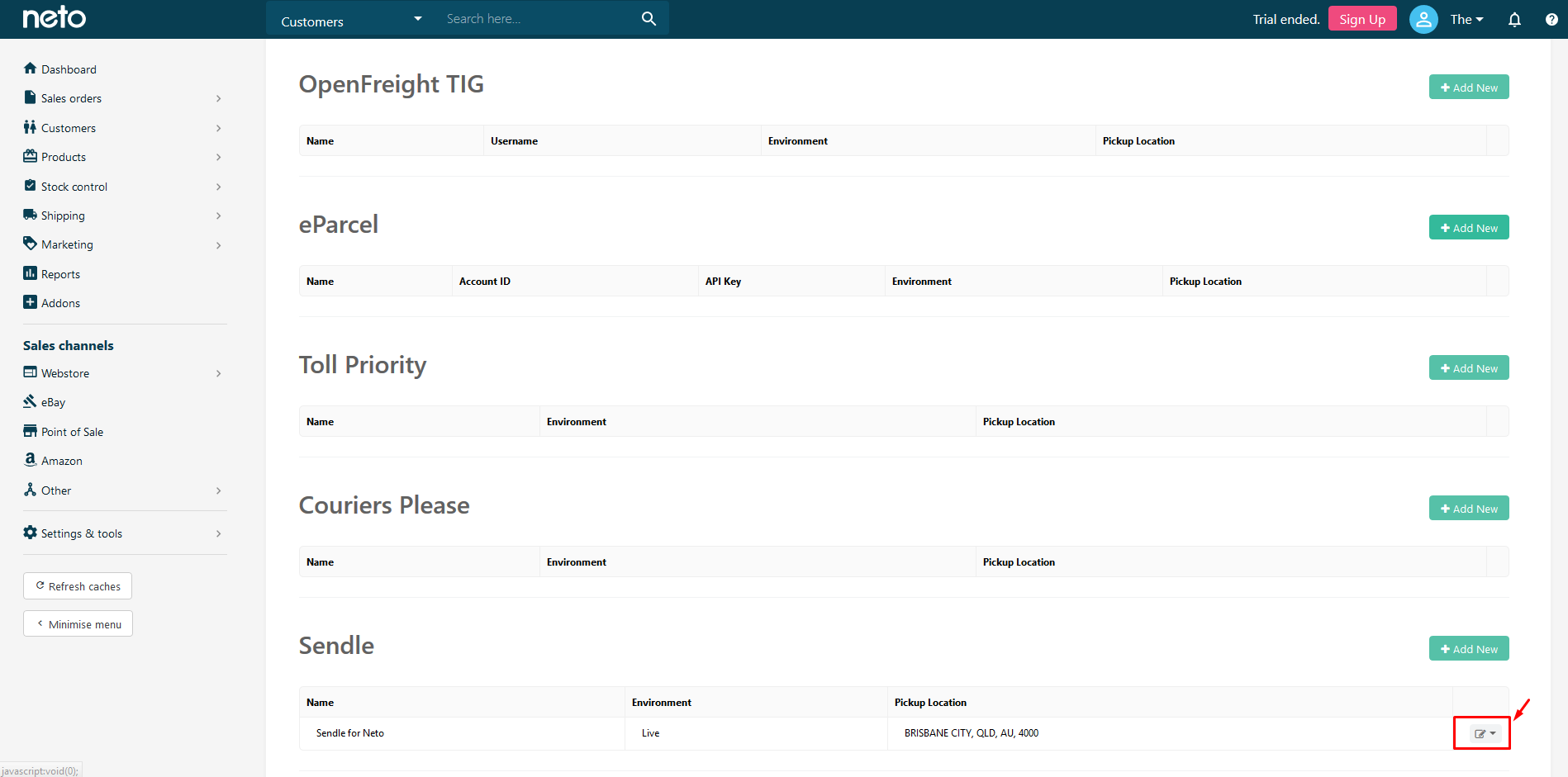
Task: Open the Customers search scope dropdown
Action: [x=352, y=20]
